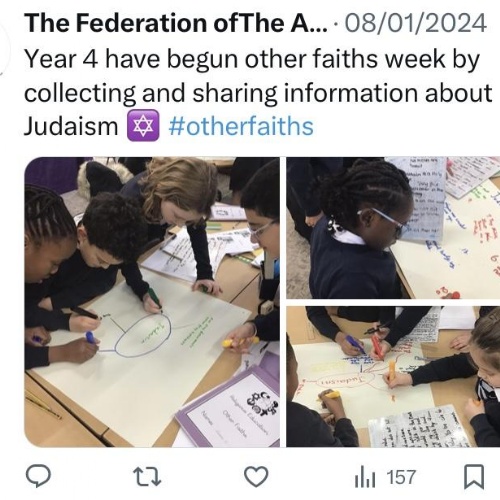Click purple Other Faiths booklet in photo
The width and height of the screenshot is (500, 500).
[228, 411]
